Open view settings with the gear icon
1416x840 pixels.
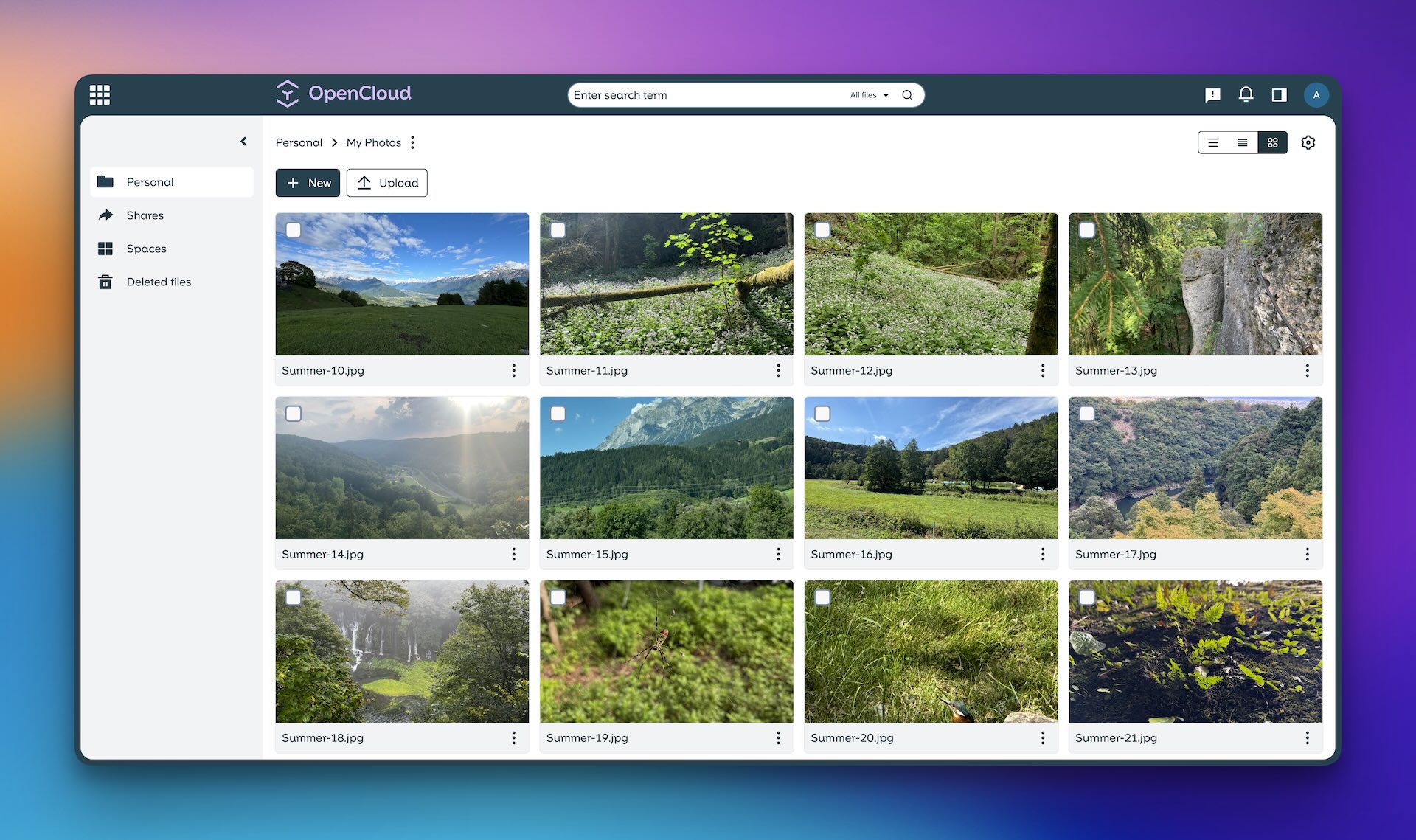pyautogui.click(x=1308, y=142)
